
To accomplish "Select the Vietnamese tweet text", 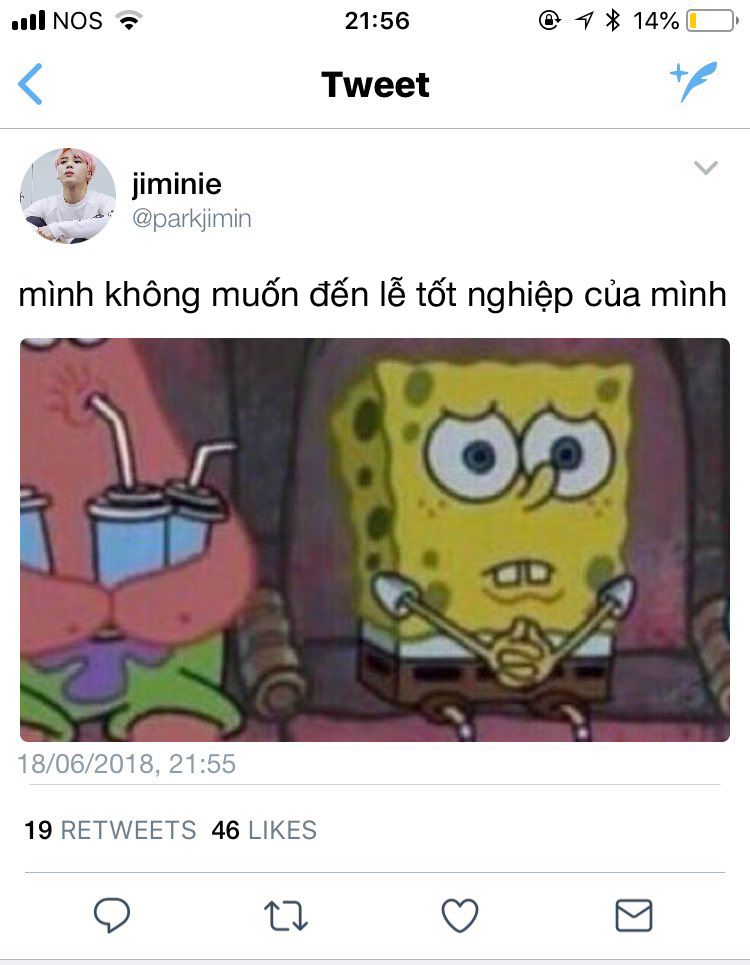I will click(x=373, y=294).
